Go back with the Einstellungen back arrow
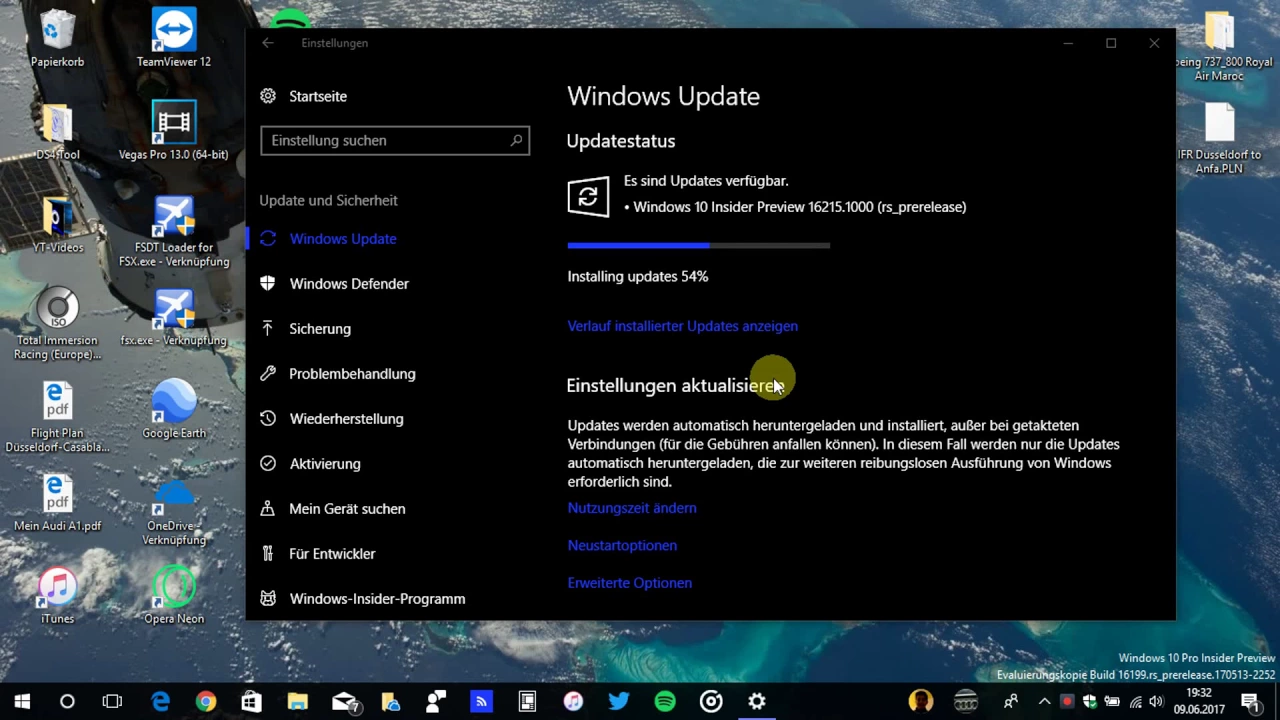Viewport: 1280px width, 720px height. click(x=267, y=43)
